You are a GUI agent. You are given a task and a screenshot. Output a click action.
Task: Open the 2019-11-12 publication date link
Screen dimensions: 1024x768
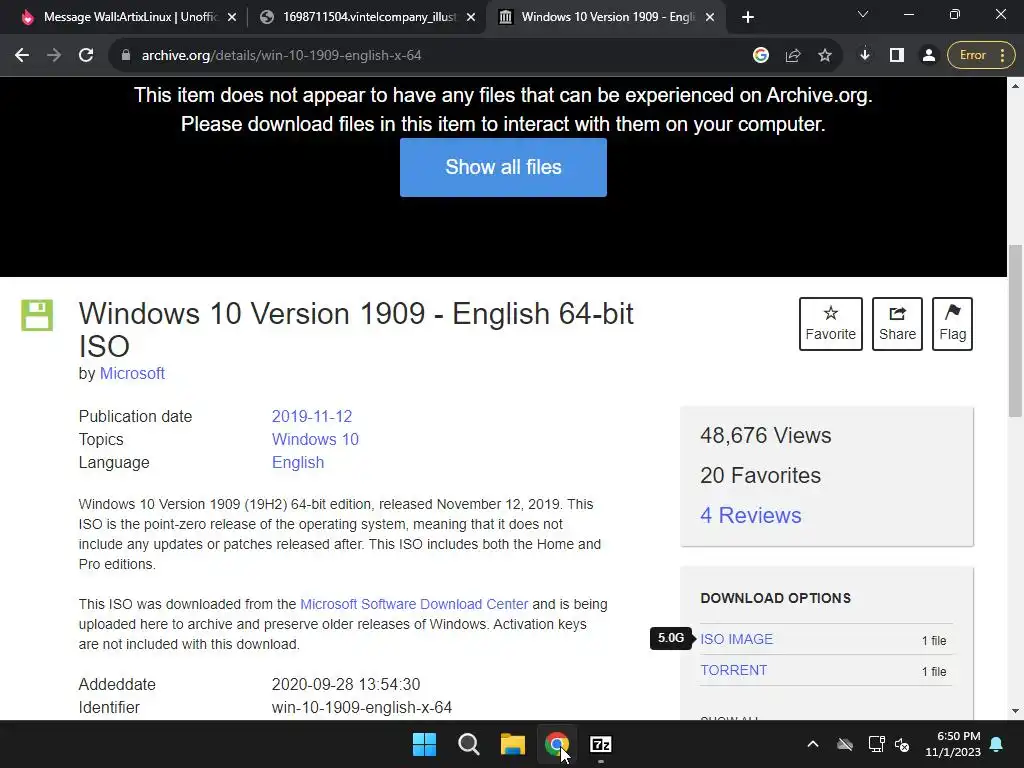pos(312,417)
